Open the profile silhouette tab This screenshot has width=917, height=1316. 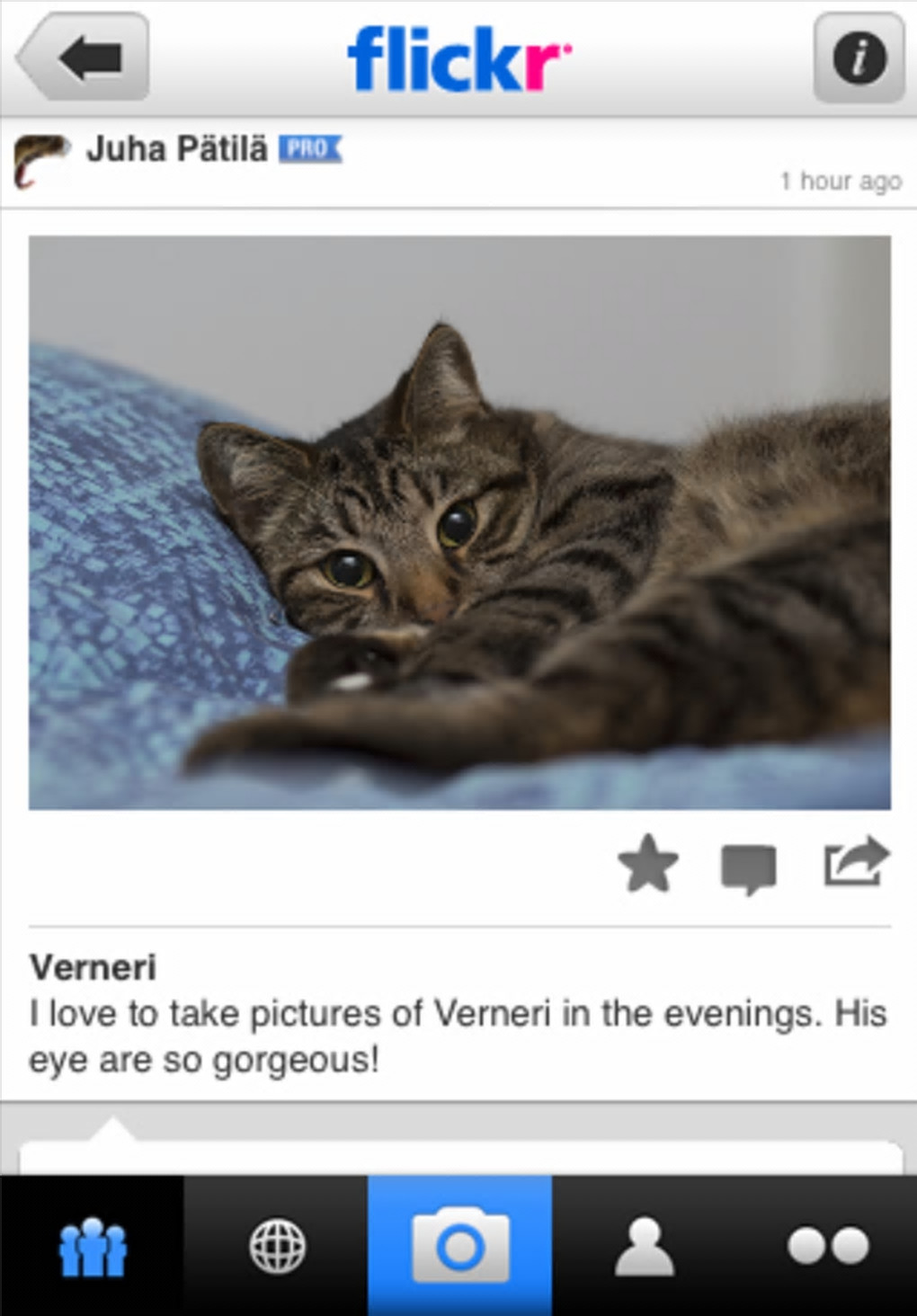(x=644, y=1246)
